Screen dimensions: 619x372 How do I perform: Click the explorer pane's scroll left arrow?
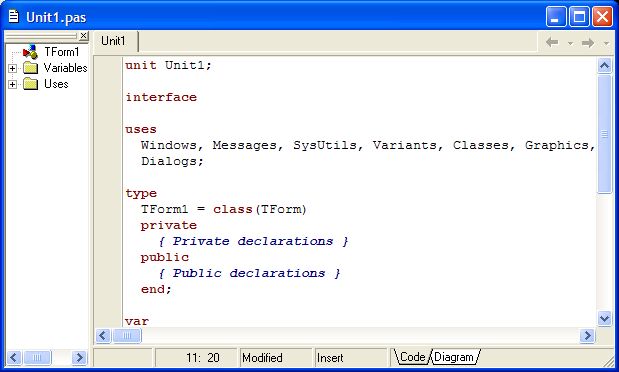(14, 358)
